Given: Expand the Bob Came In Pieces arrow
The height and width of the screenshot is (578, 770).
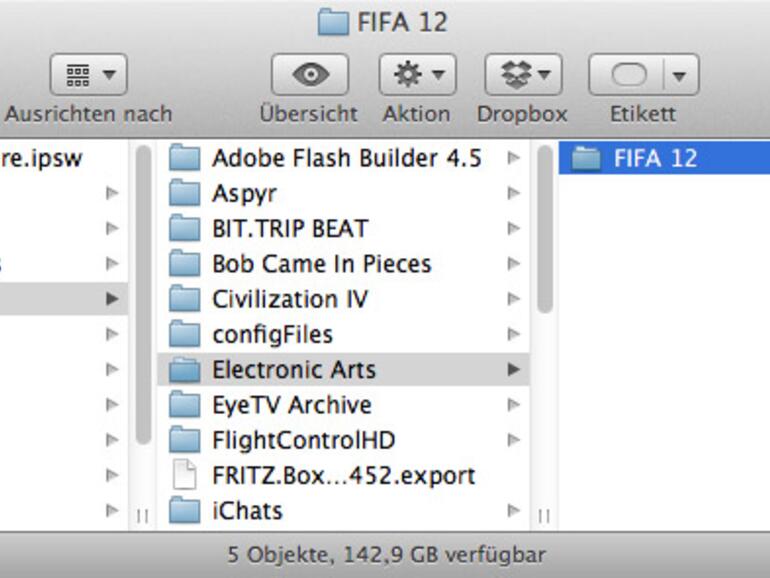Looking at the screenshot, I should tap(513, 264).
